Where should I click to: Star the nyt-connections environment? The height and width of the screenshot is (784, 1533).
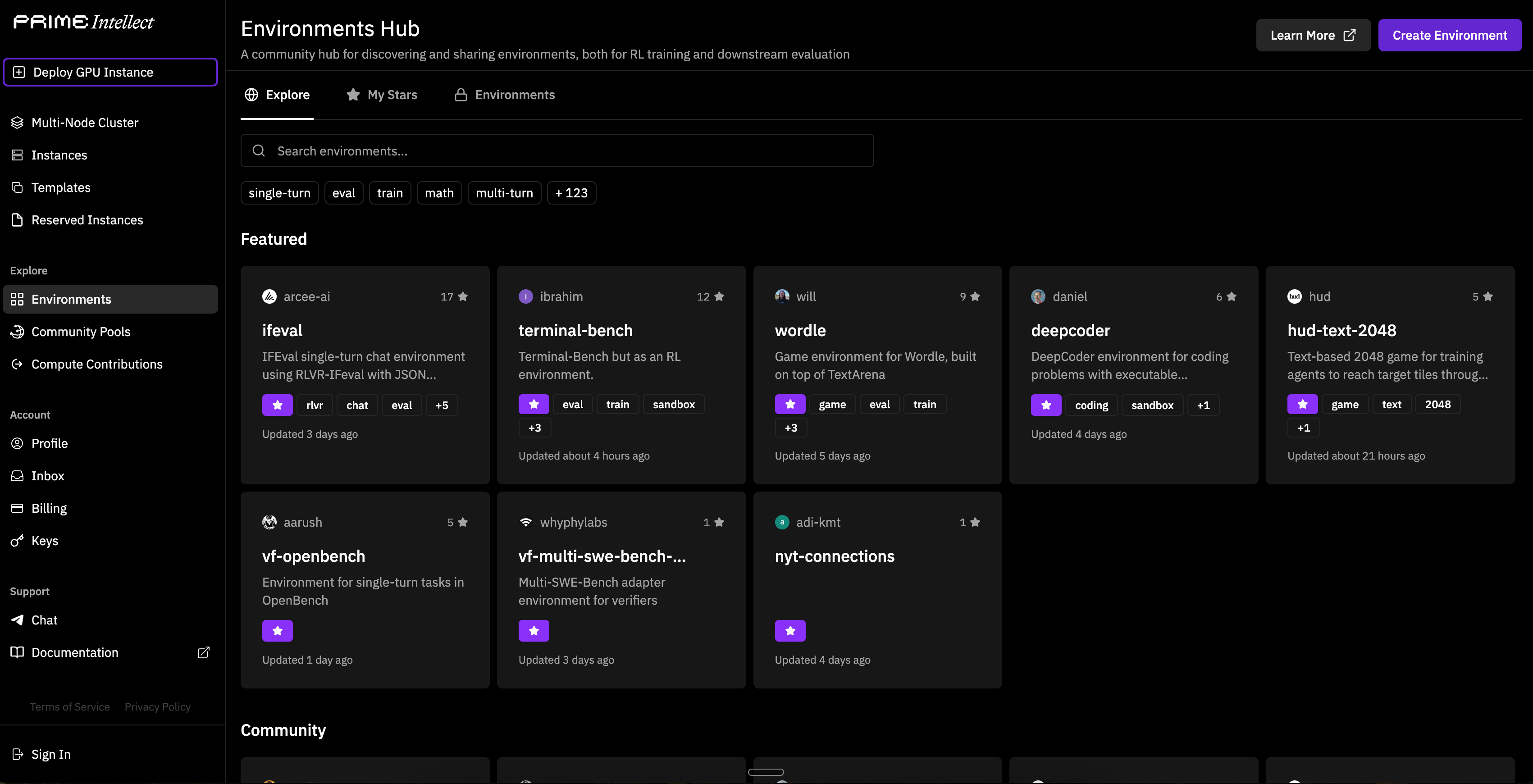790,630
